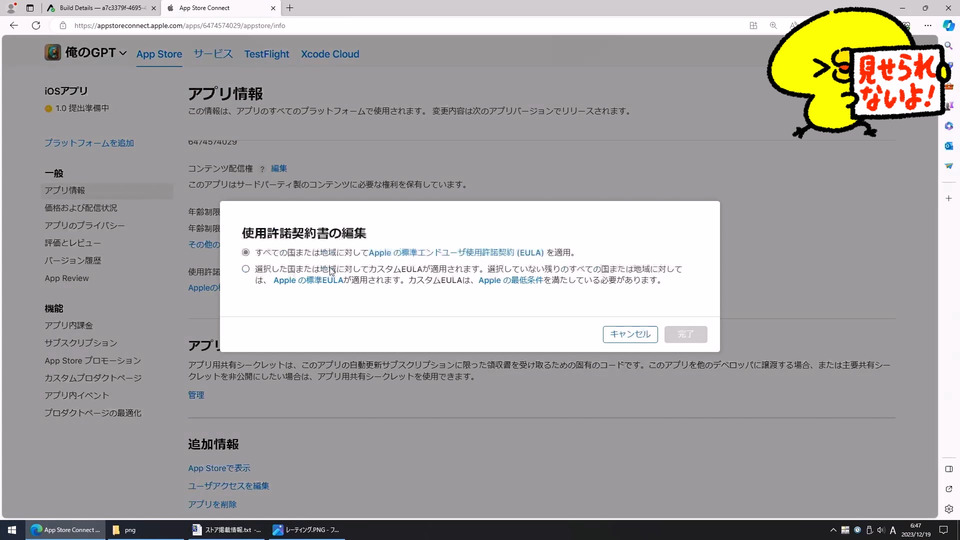This screenshot has height=540, width=960.
Task: Click the site lock icon in address bar
Action: click(x=62, y=26)
